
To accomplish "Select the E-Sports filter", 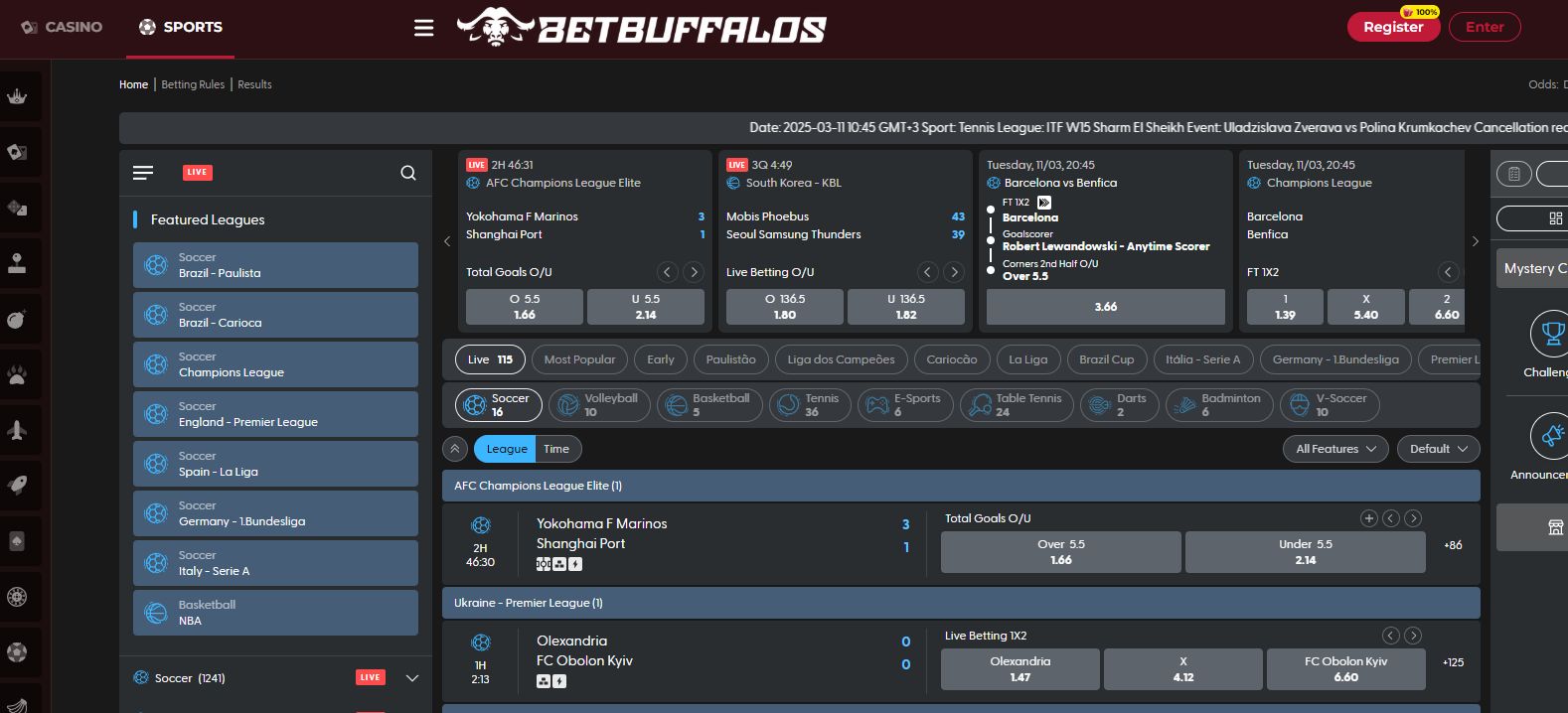I will pos(905,405).
